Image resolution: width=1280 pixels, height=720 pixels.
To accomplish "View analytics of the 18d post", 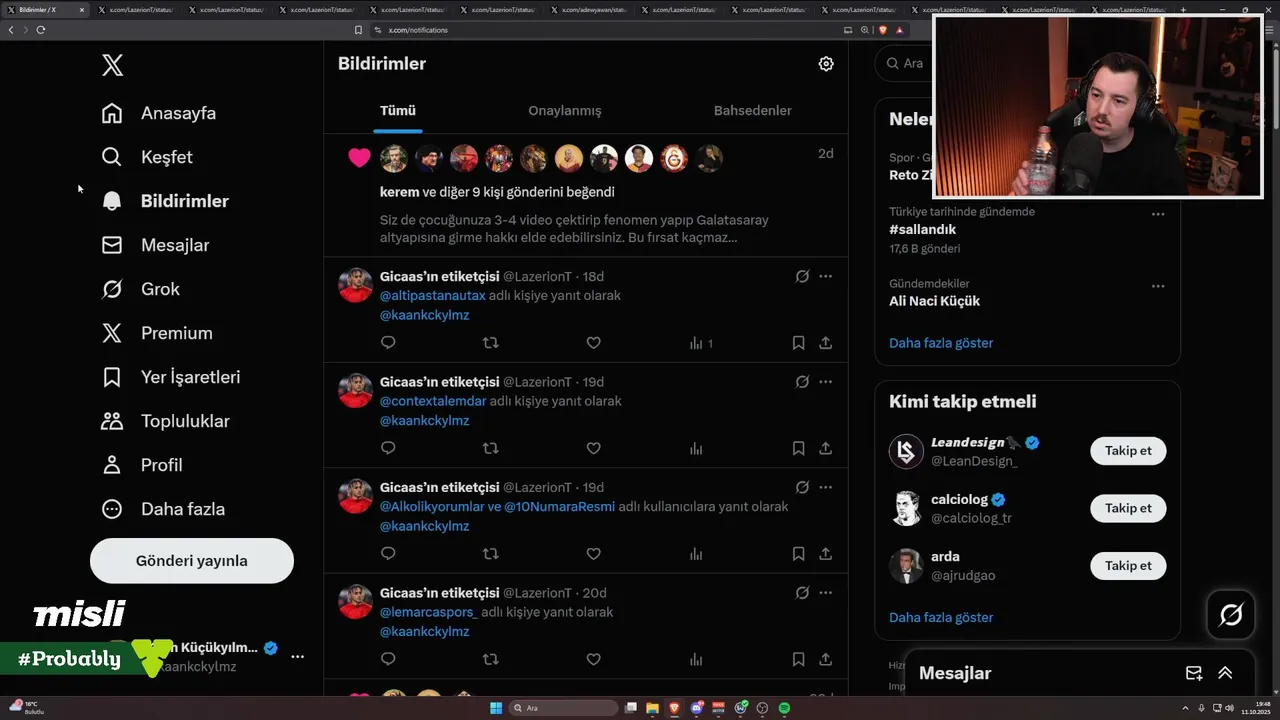I will 701,343.
